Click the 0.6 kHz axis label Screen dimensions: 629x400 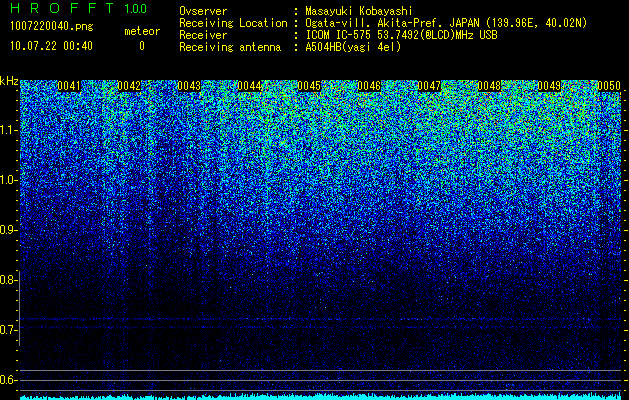click(8, 380)
